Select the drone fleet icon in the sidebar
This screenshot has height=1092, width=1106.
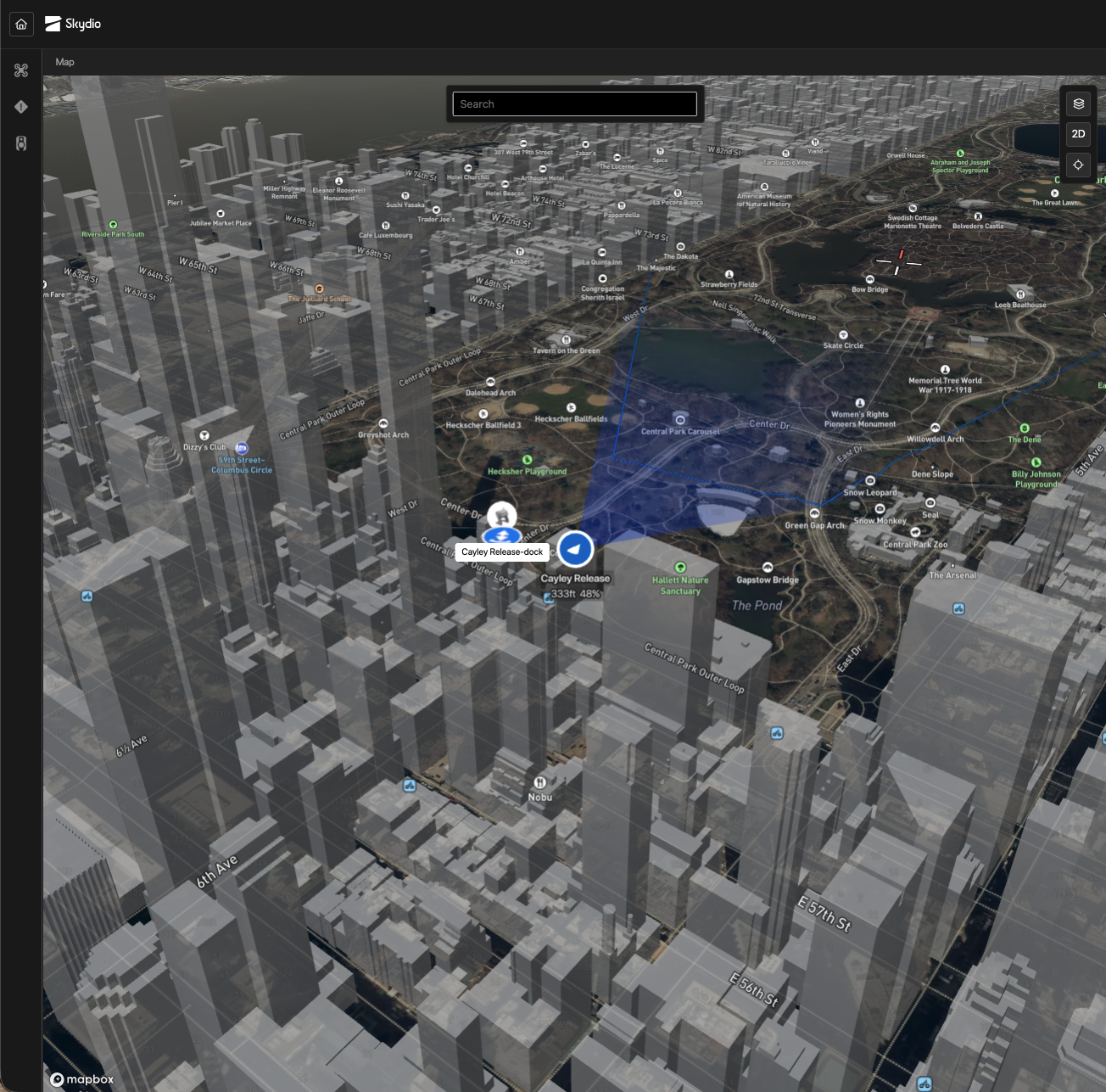tap(21, 70)
